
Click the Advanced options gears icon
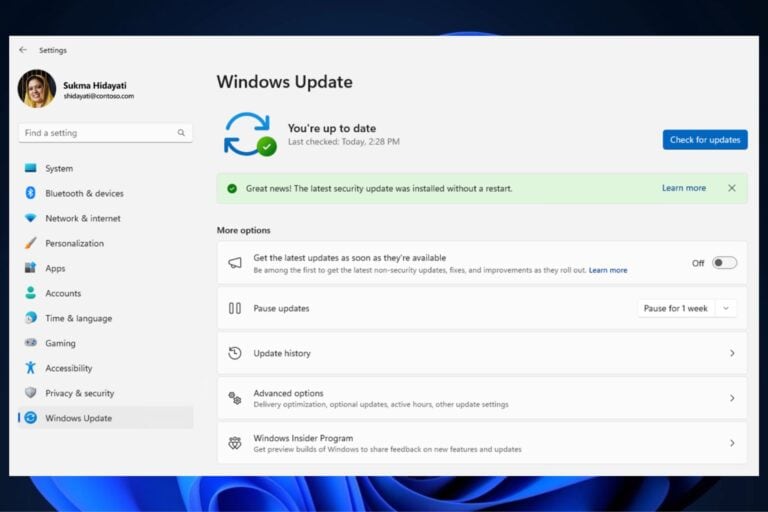[x=235, y=398]
